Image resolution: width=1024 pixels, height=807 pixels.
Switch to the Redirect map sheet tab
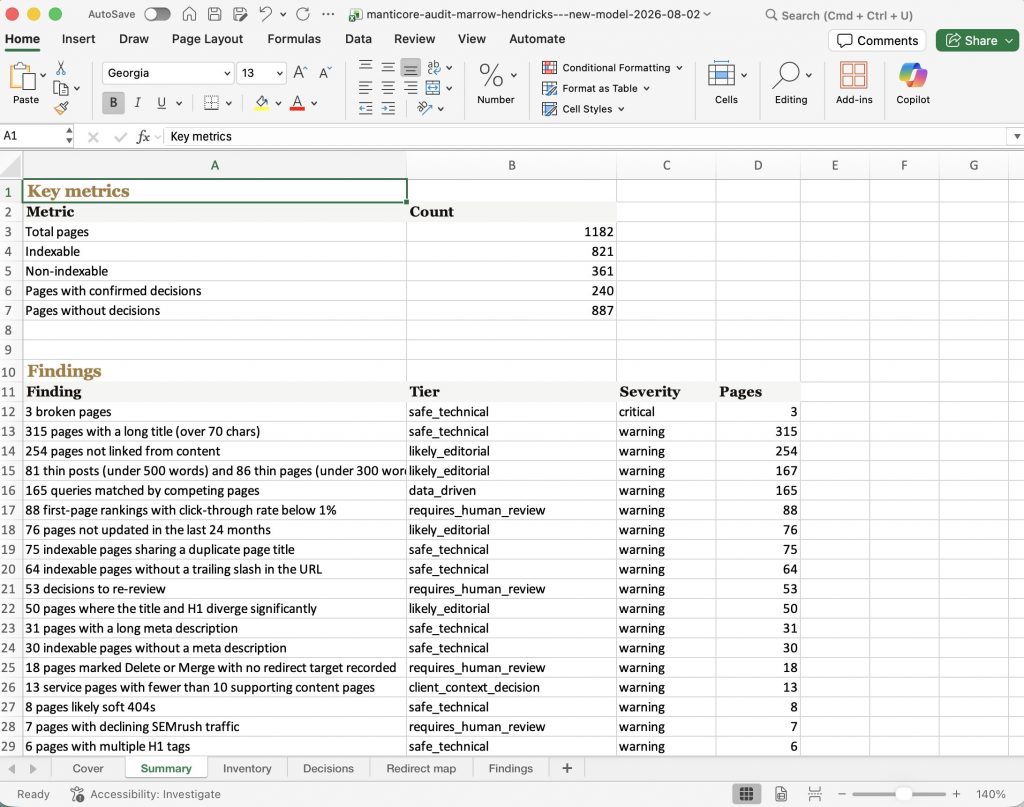tap(421, 768)
